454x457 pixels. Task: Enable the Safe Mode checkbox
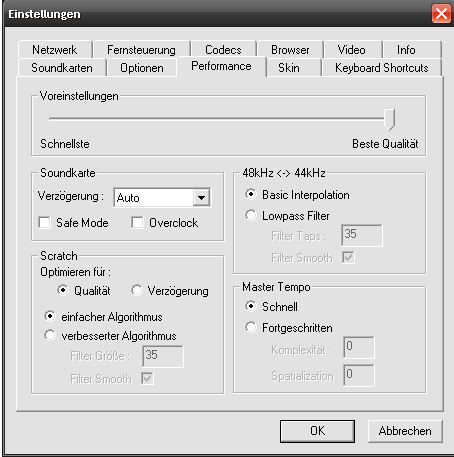(44, 223)
